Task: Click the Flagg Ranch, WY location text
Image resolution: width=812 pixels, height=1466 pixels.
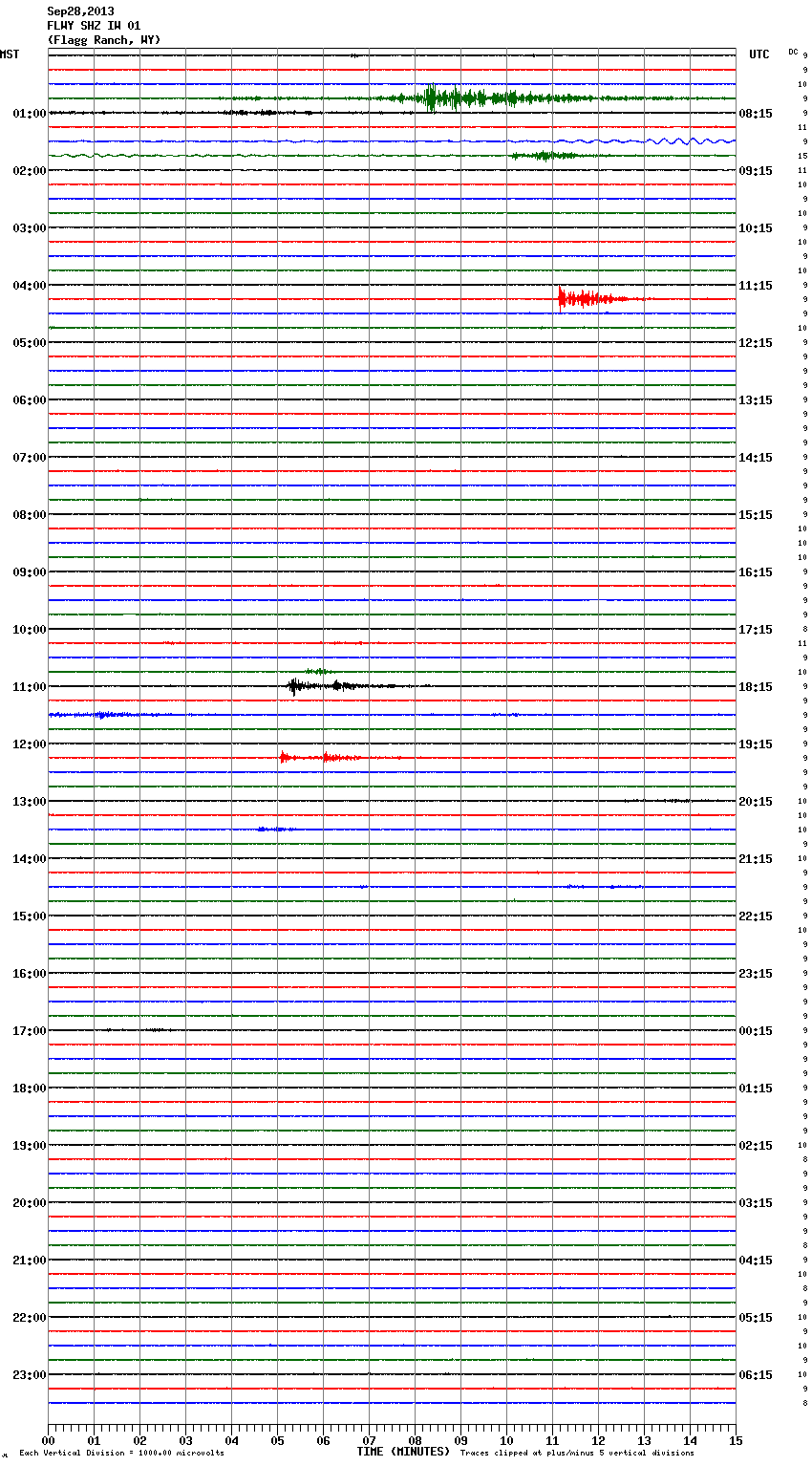Action: (104, 40)
